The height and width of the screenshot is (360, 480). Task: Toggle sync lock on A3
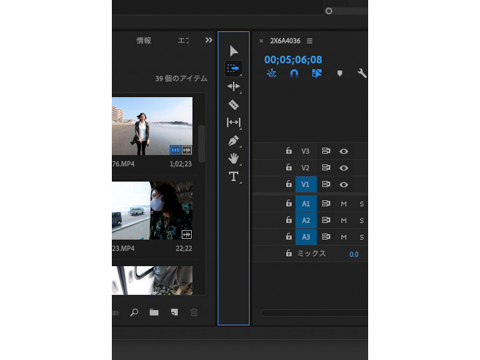click(326, 237)
